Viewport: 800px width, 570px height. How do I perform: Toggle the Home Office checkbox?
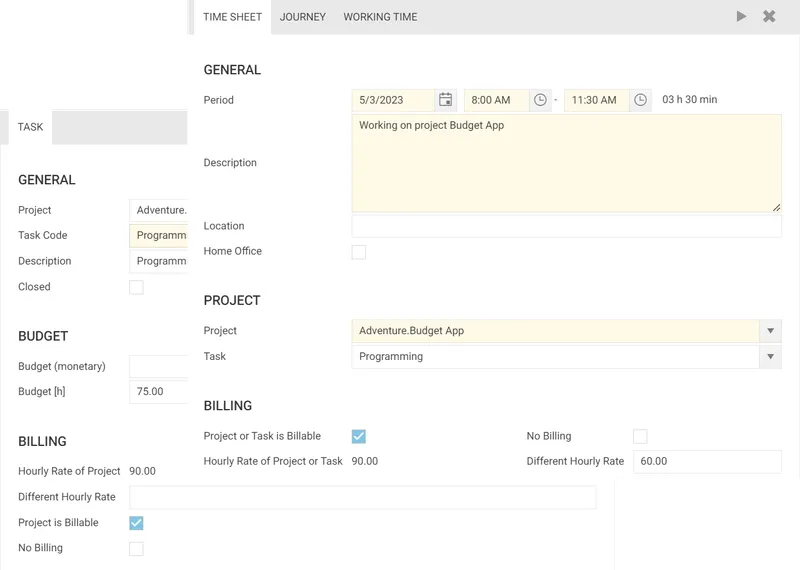359,252
